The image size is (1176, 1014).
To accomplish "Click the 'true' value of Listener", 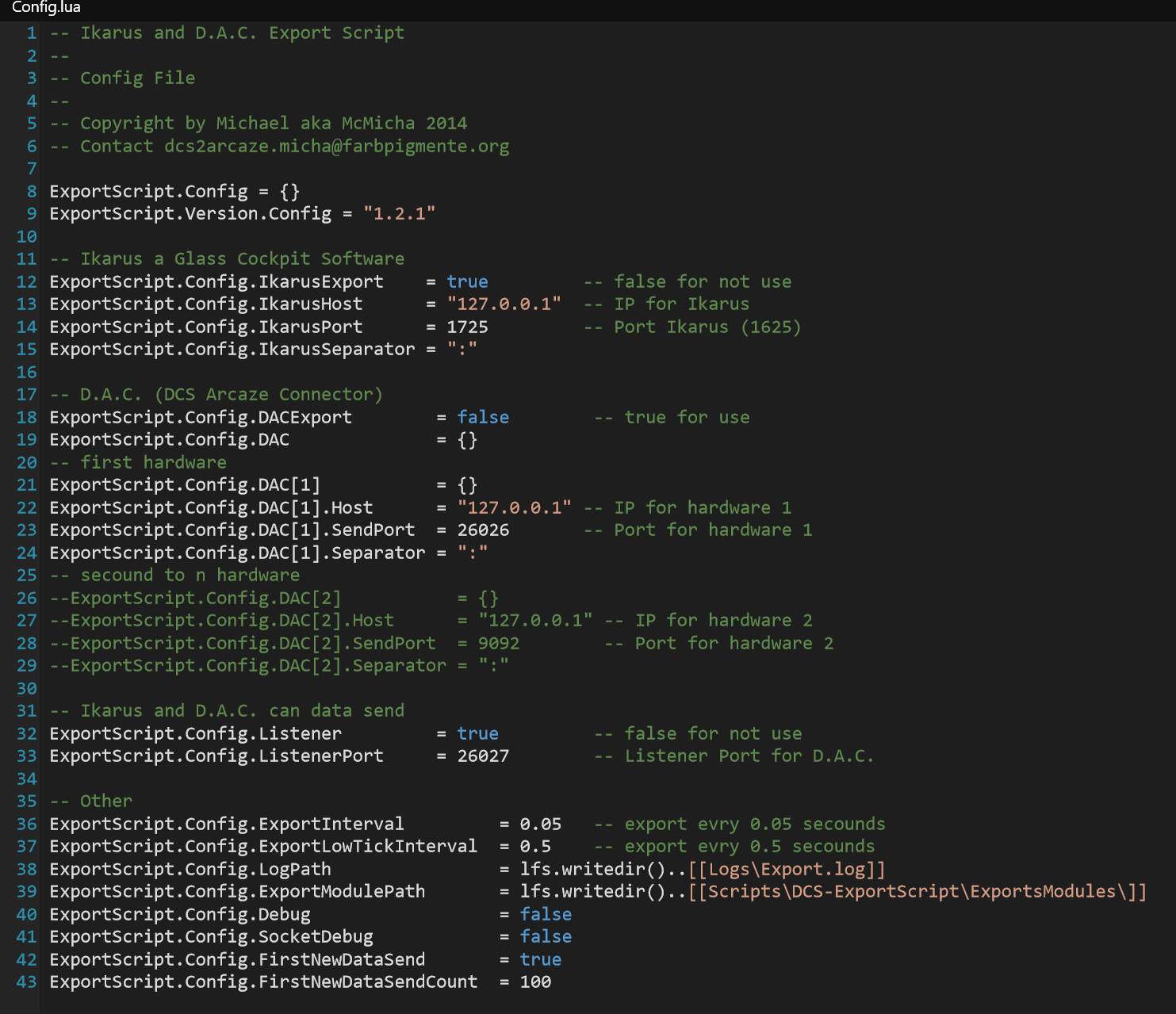I will click(478, 734).
